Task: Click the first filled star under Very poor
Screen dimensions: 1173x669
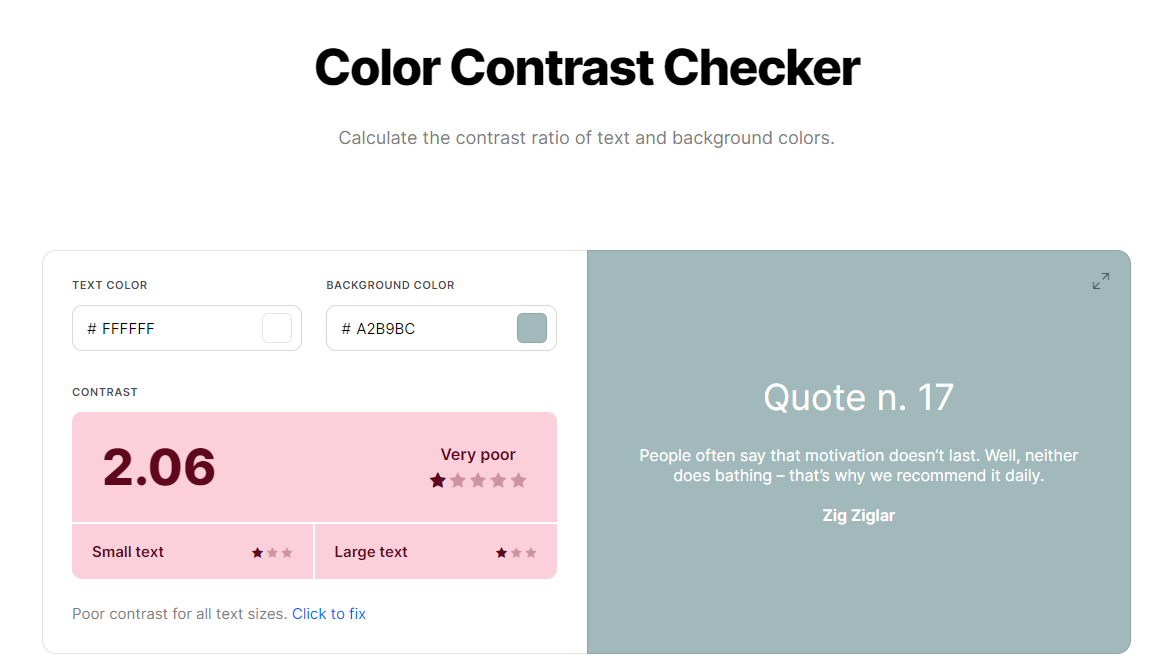Action: (437, 480)
